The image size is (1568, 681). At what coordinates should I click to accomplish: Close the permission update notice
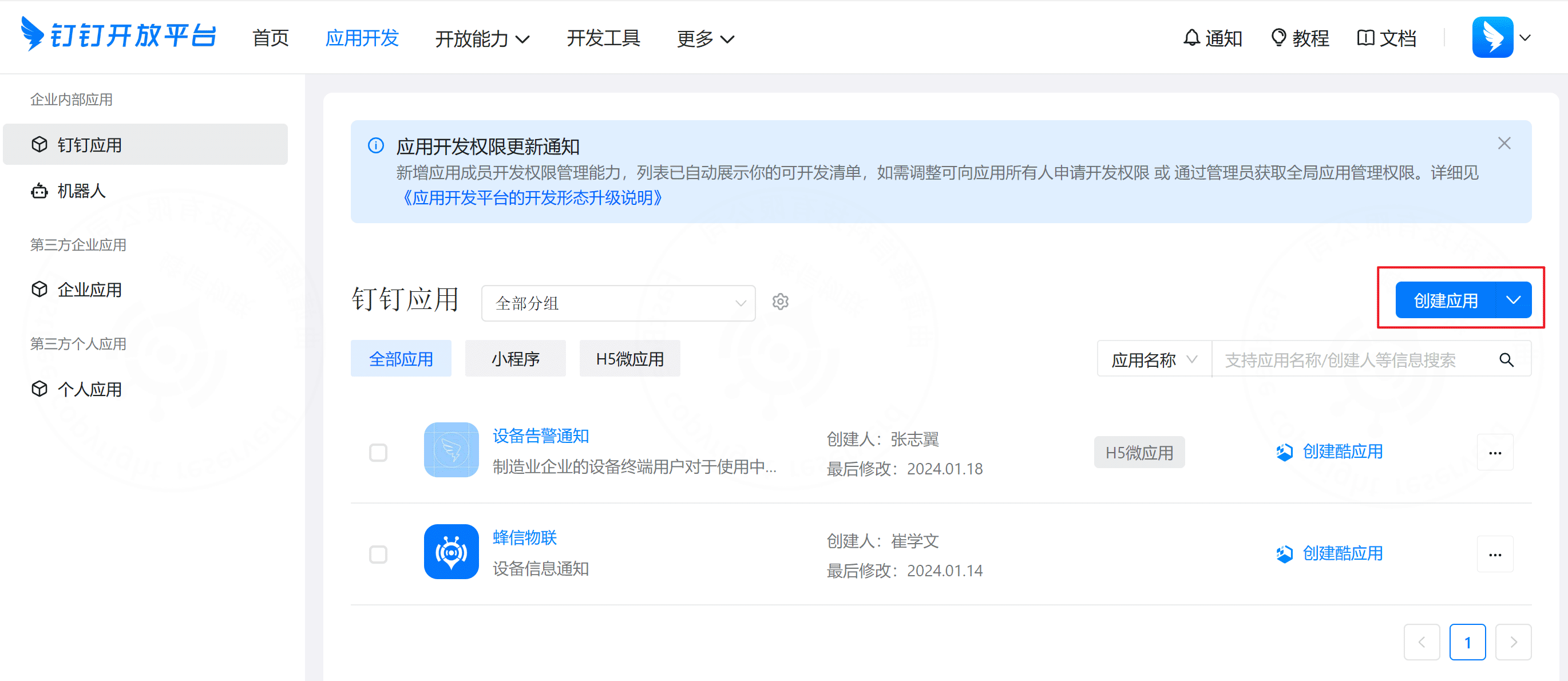pos(1504,143)
